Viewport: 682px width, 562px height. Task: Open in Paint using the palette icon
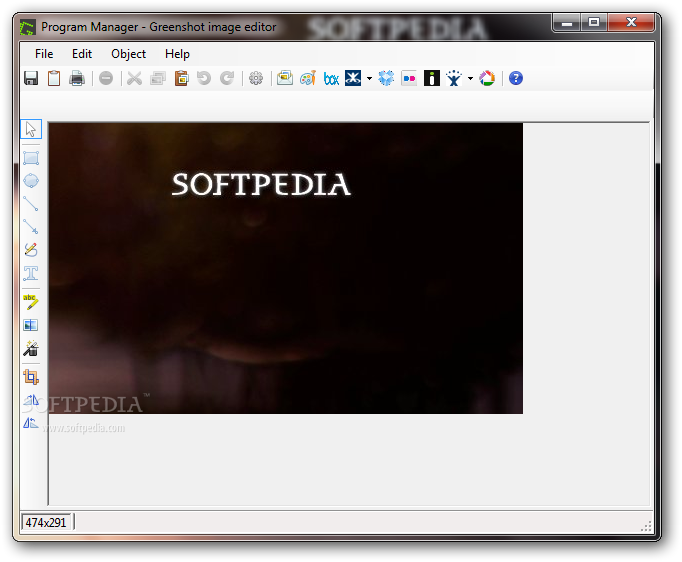(308, 78)
